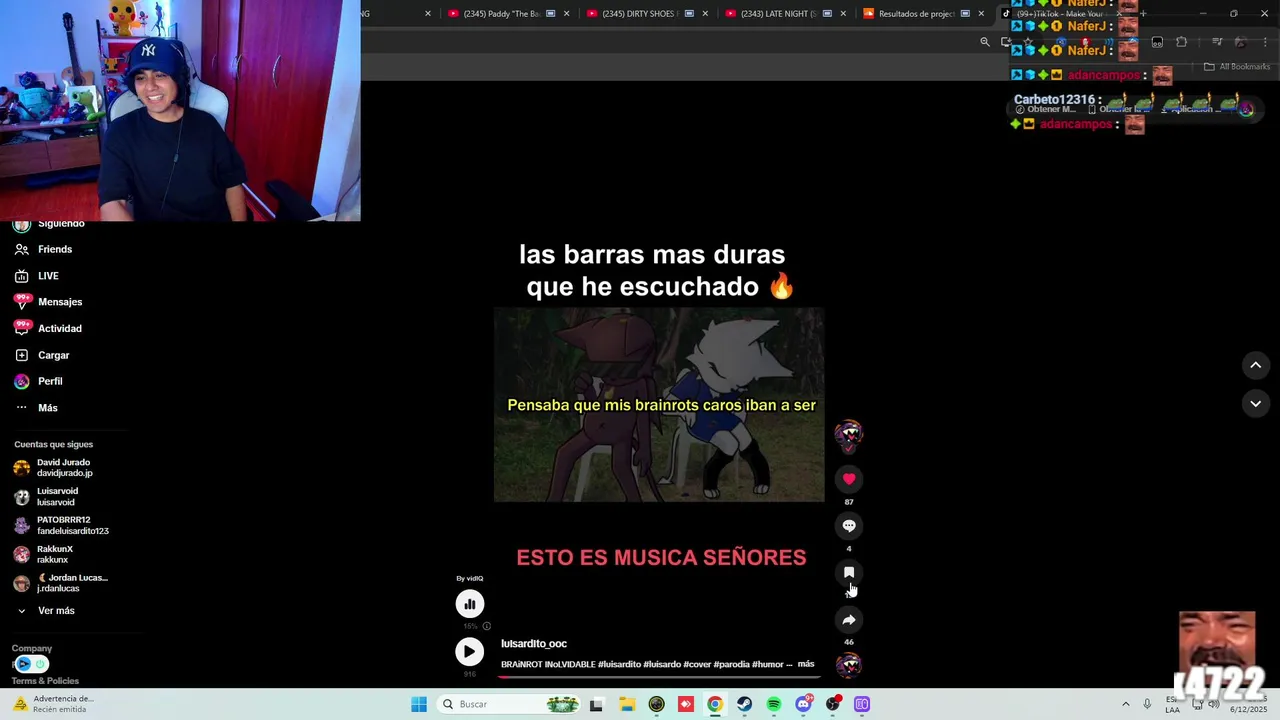
Task: Switch to Resultados de project SoundCloud tab
Action: pyautogui.click(x=914, y=14)
